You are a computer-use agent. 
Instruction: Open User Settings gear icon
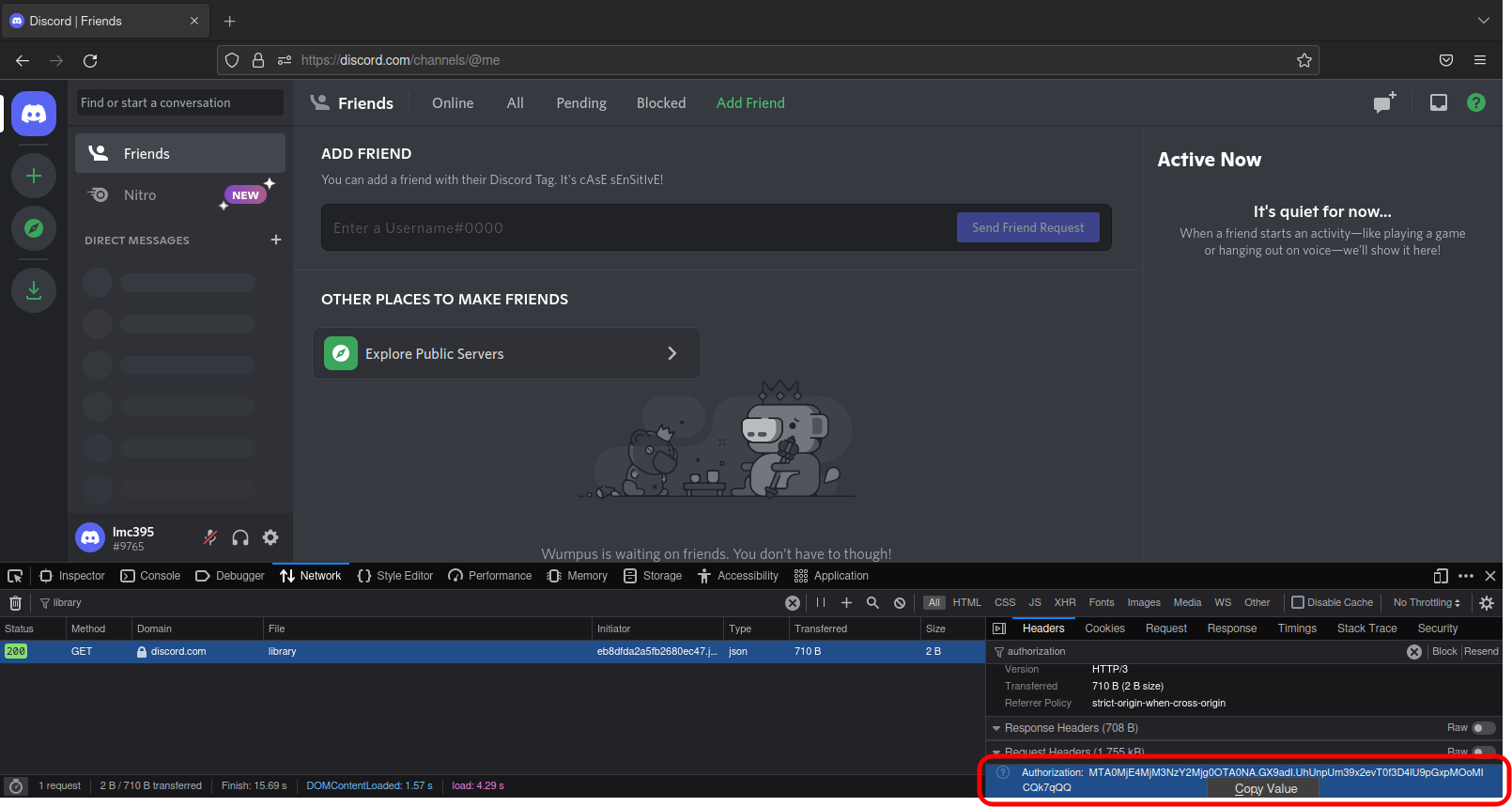click(270, 537)
